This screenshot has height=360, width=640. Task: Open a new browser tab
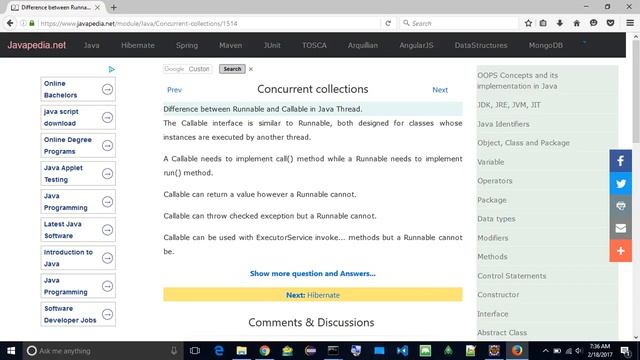(113, 7)
